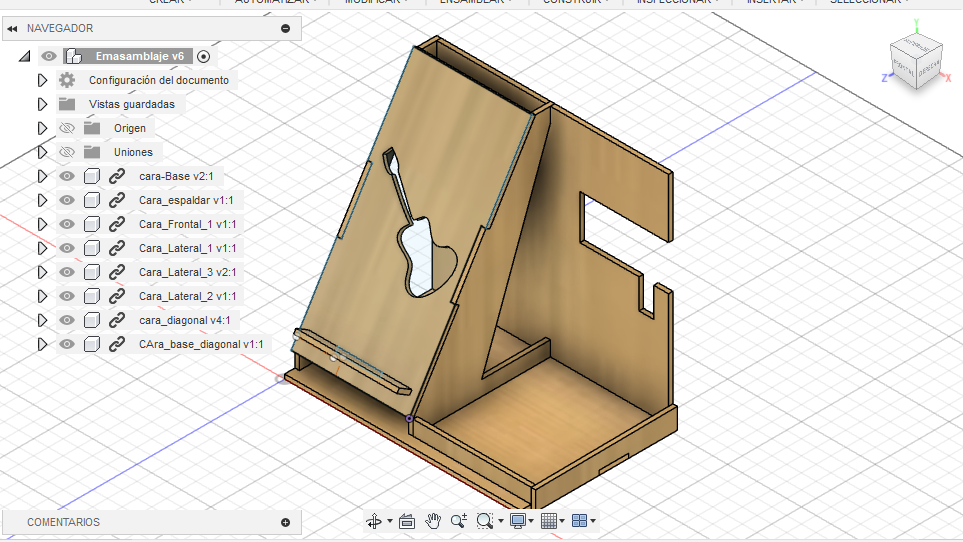
Task: Select the cara_diagonal v4:1 label
Action: pyautogui.click(x=184, y=320)
